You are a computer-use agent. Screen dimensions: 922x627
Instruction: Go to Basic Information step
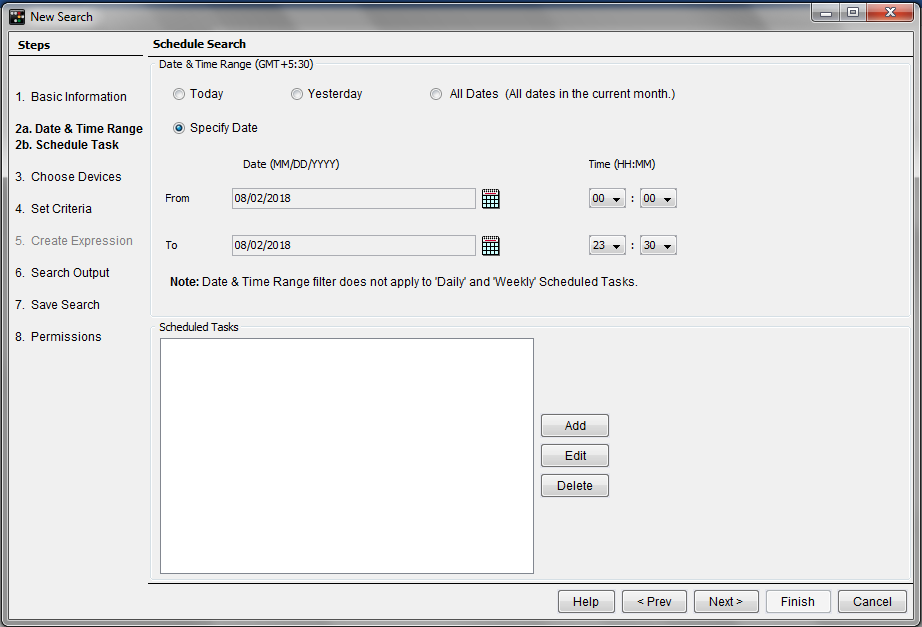click(78, 97)
